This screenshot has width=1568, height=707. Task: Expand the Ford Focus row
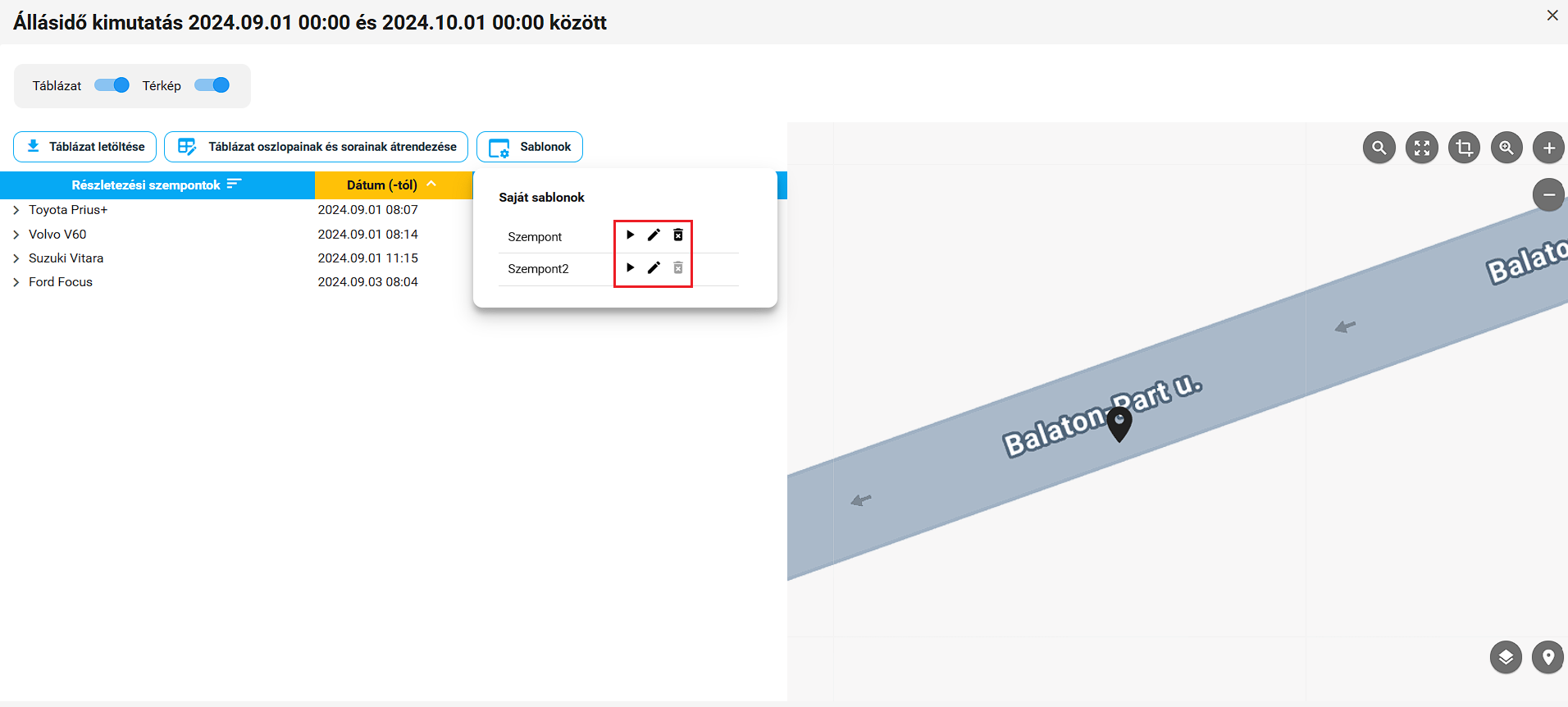point(16,282)
